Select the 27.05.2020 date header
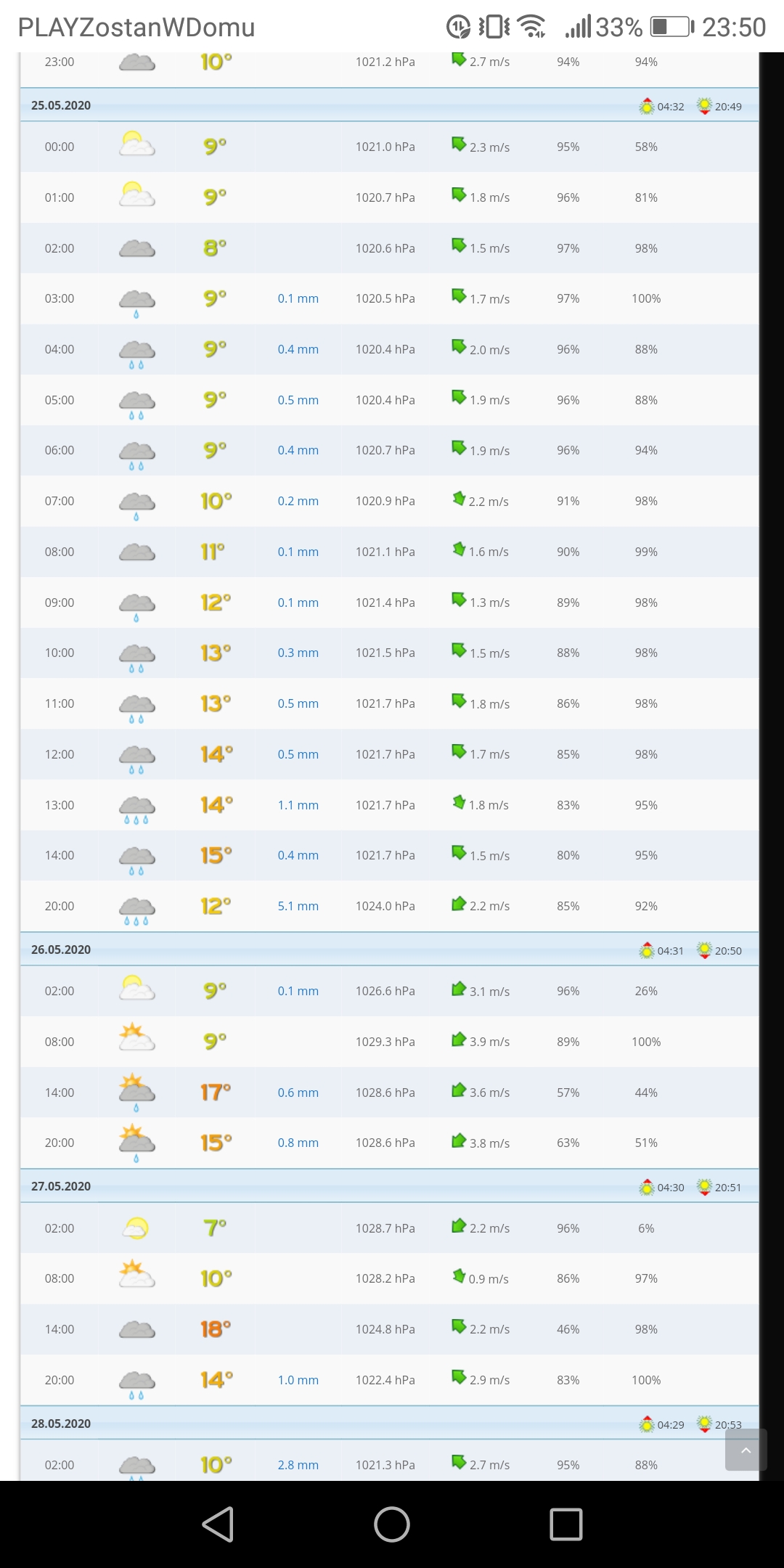Image resolution: width=784 pixels, height=1568 pixels. [61, 1186]
